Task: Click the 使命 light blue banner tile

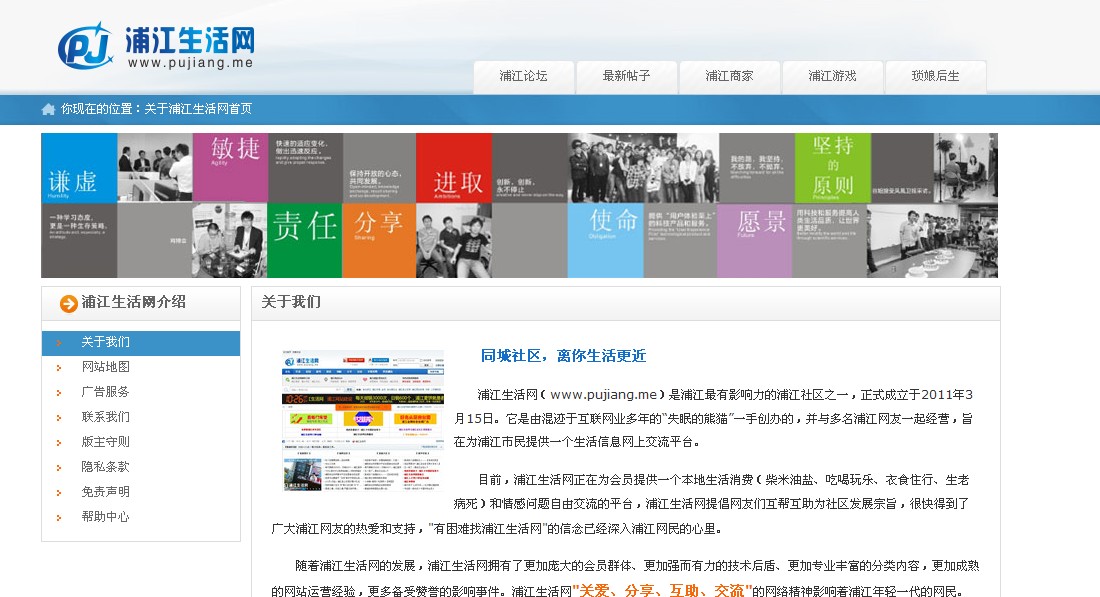Action: coord(605,241)
